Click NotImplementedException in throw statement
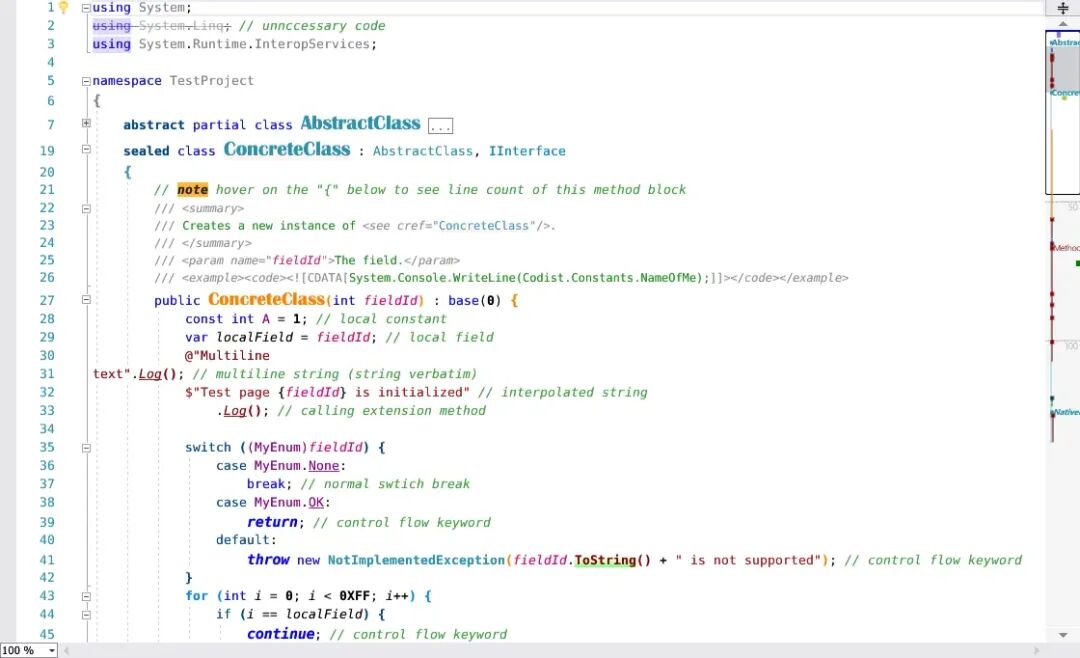This screenshot has width=1080, height=658. 416,560
